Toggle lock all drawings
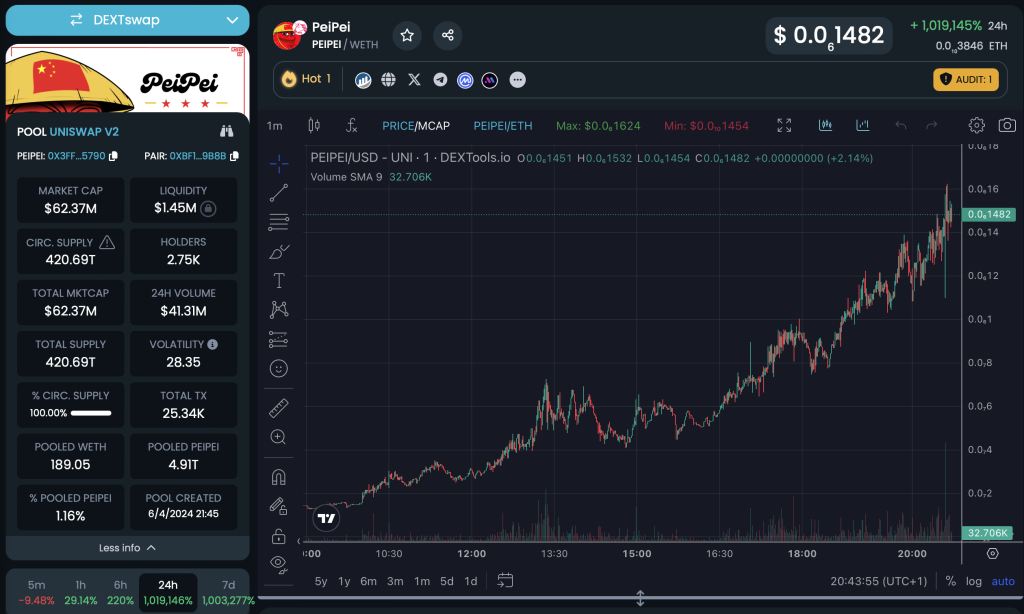 279,536
